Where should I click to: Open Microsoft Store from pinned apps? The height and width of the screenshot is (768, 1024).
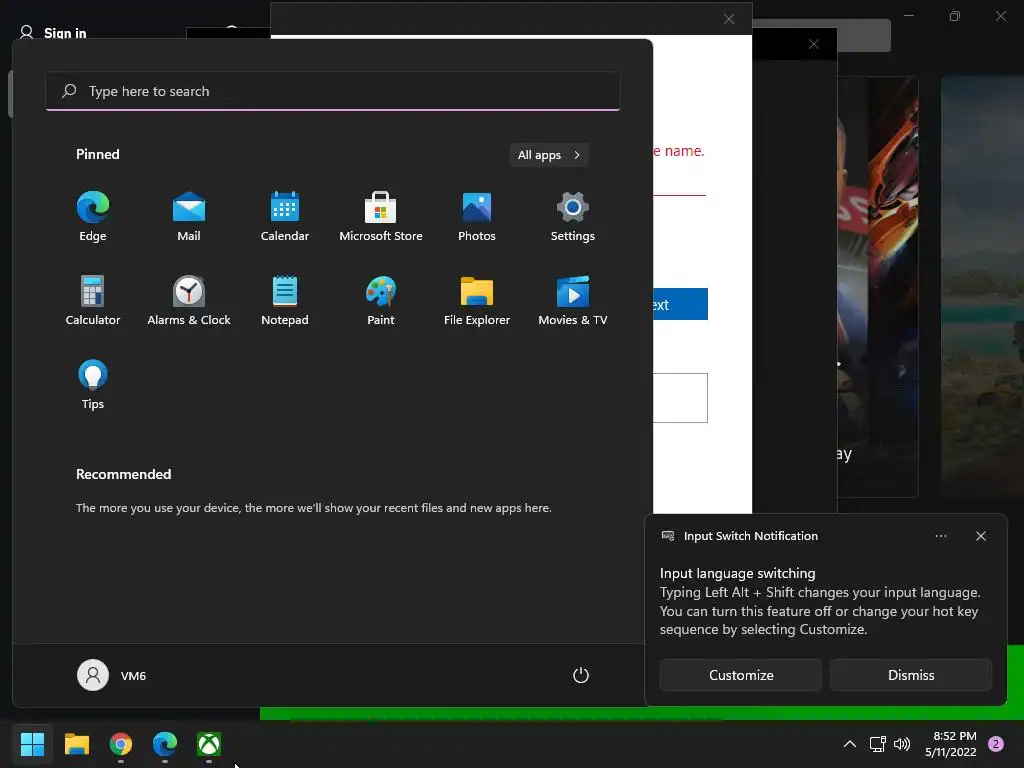(x=381, y=217)
